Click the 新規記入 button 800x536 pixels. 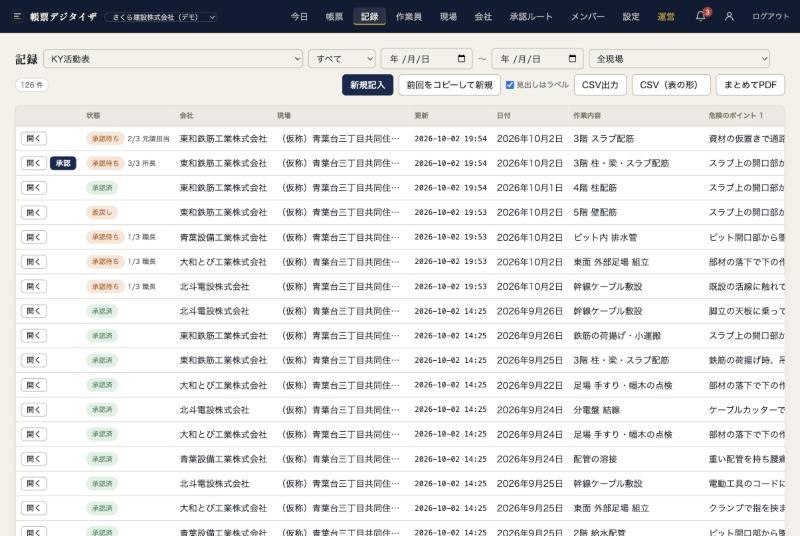coord(367,85)
